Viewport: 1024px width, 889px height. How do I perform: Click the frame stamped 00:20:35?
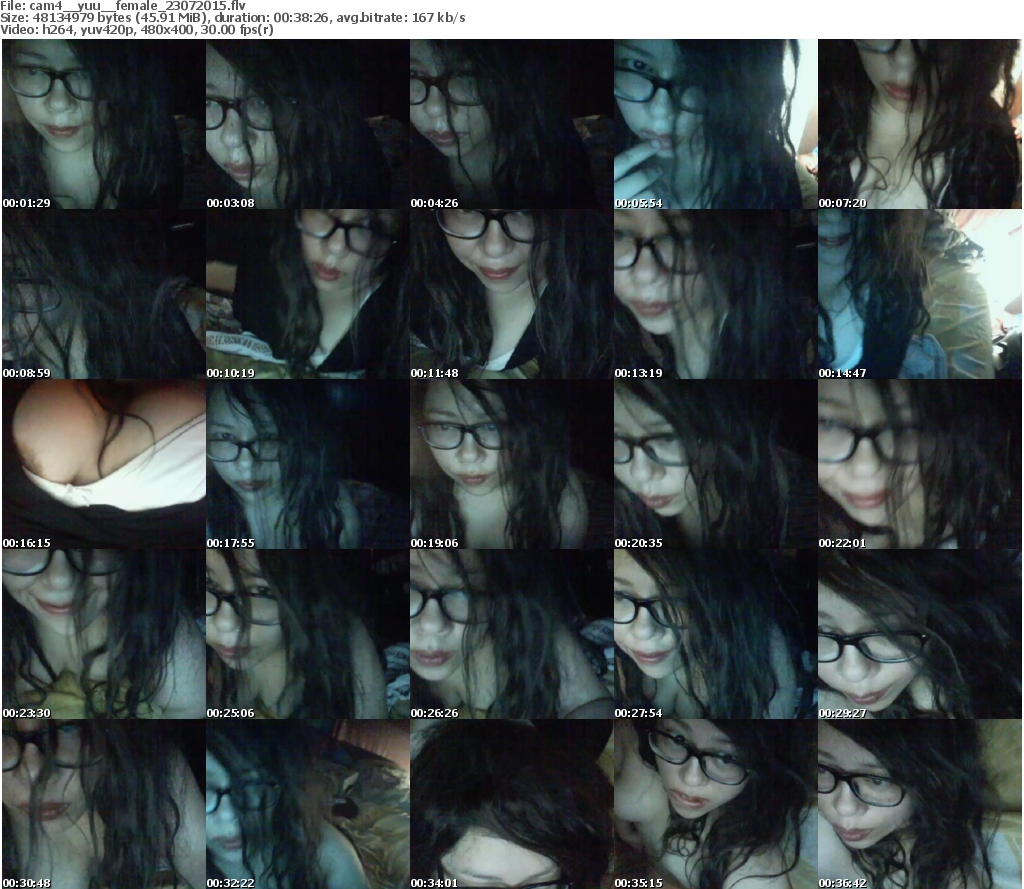coord(715,464)
